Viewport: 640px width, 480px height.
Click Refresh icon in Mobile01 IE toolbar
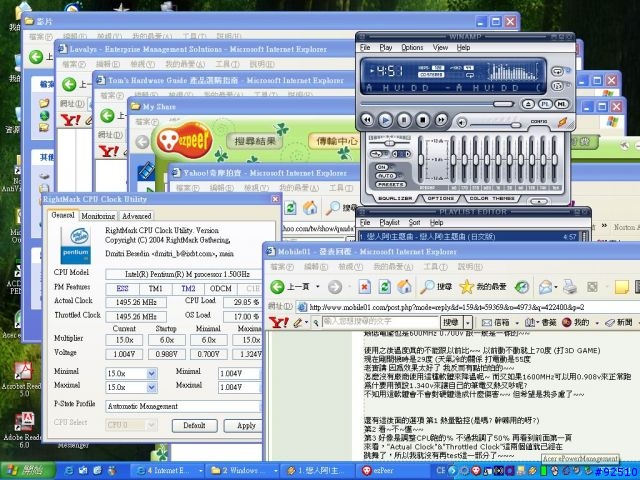[x=384, y=287]
